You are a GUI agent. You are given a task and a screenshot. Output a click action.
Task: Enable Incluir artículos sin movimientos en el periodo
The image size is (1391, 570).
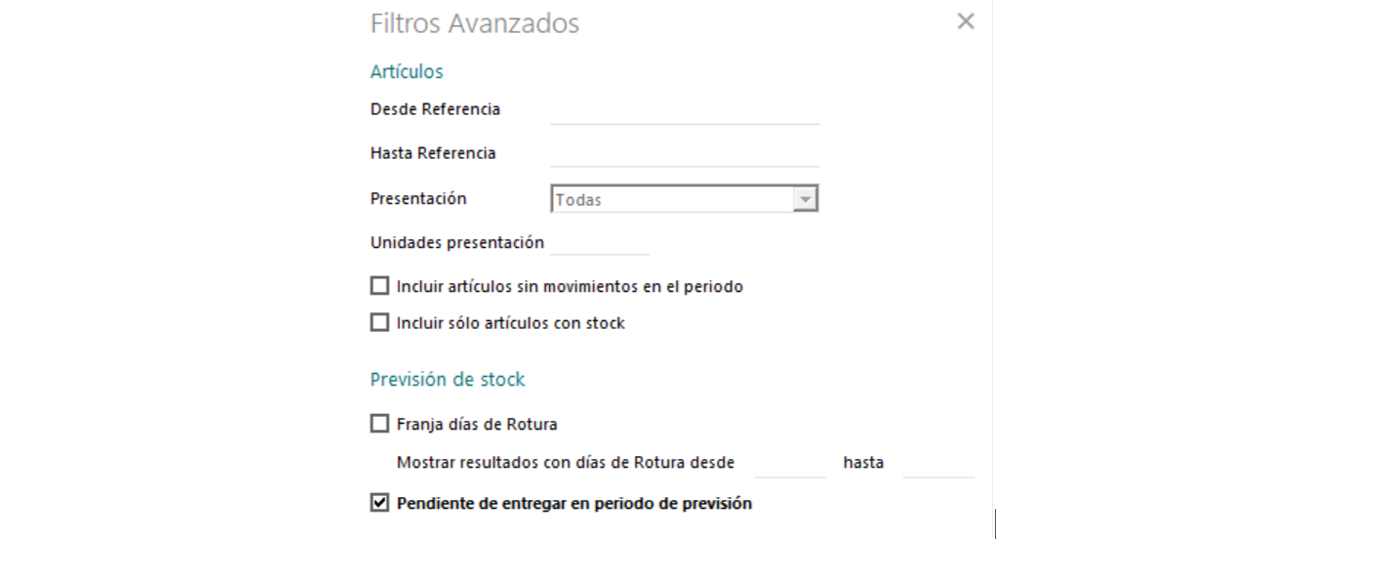pos(379,287)
